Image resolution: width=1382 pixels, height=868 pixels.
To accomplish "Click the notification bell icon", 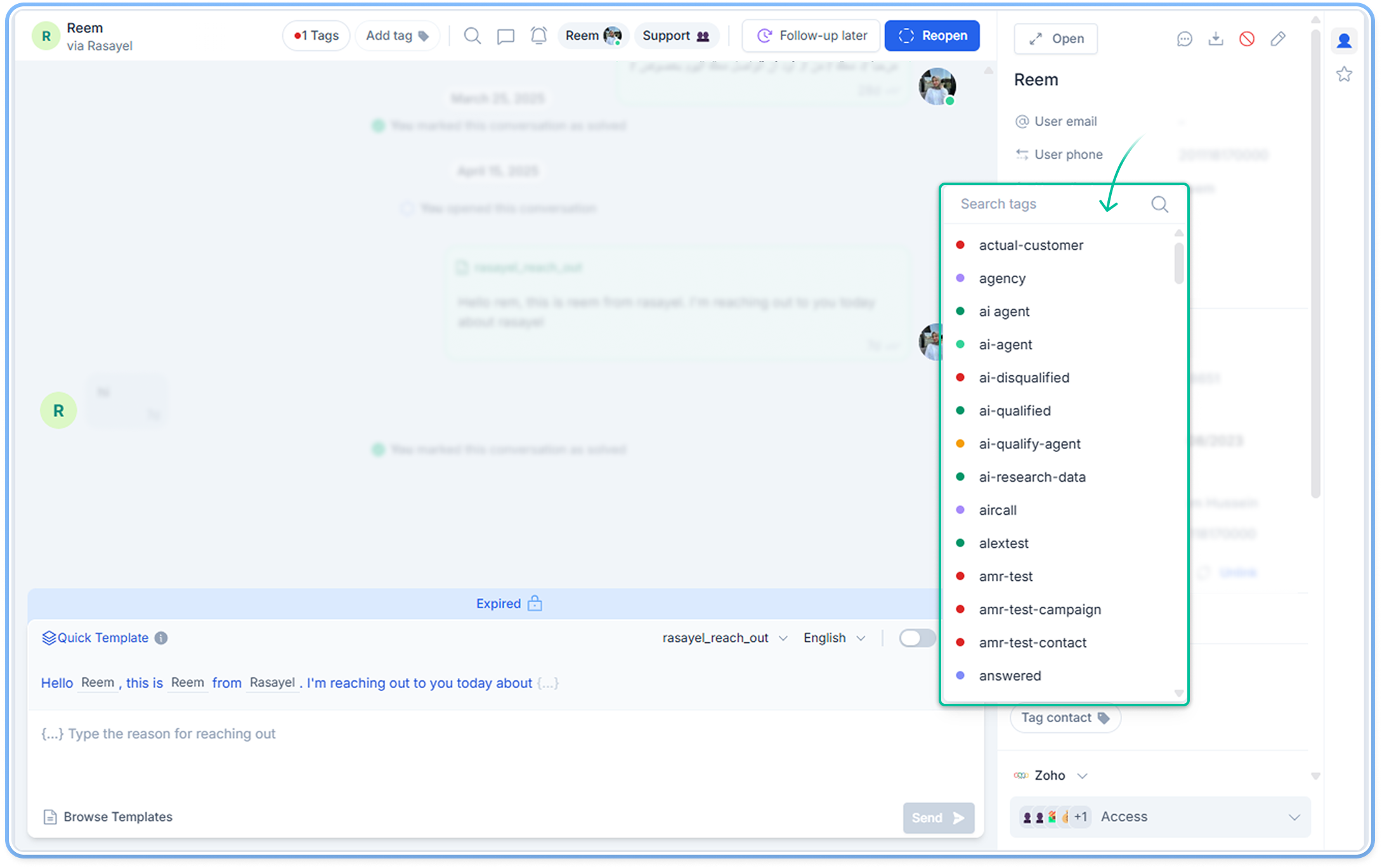I will [x=538, y=36].
